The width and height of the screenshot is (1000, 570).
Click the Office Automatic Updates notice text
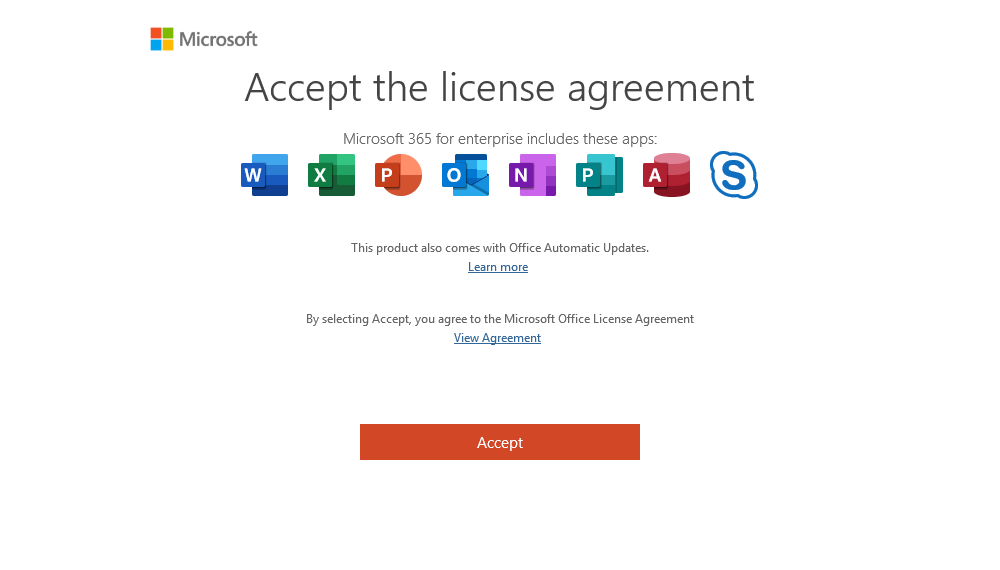(499, 247)
